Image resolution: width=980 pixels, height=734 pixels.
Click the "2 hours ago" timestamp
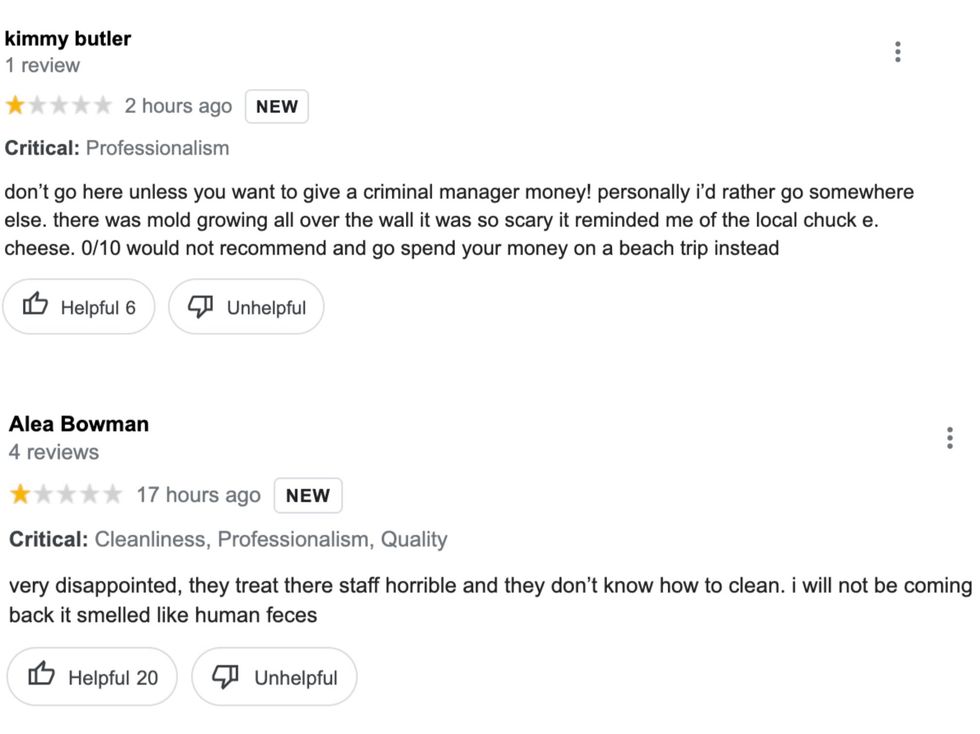[178, 106]
